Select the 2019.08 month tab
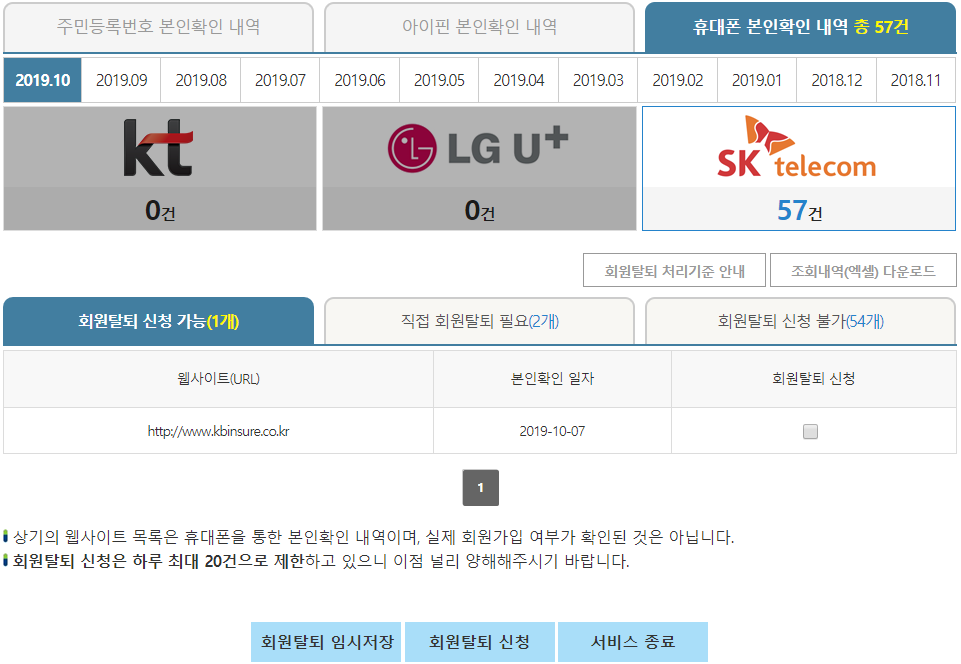The image size is (961, 664). [200, 80]
